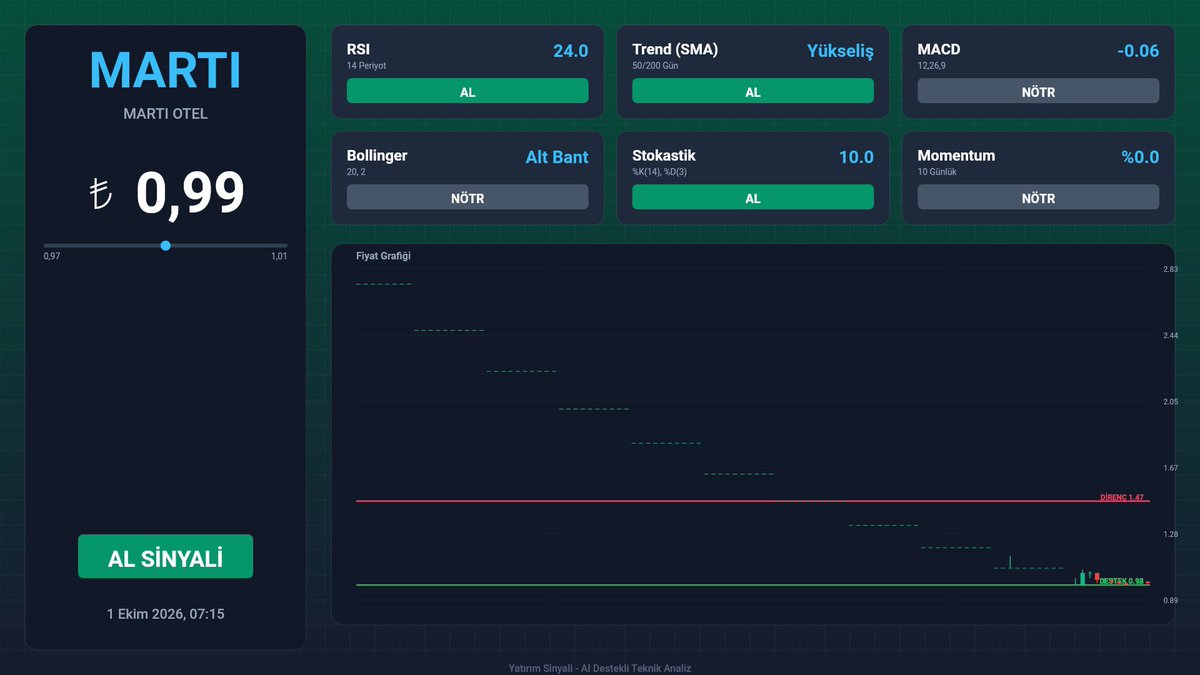The height and width of the screenshot is (675, 1200).
Task: Click the 14 Periyot subtitle
Action: (x=366, y=65)
